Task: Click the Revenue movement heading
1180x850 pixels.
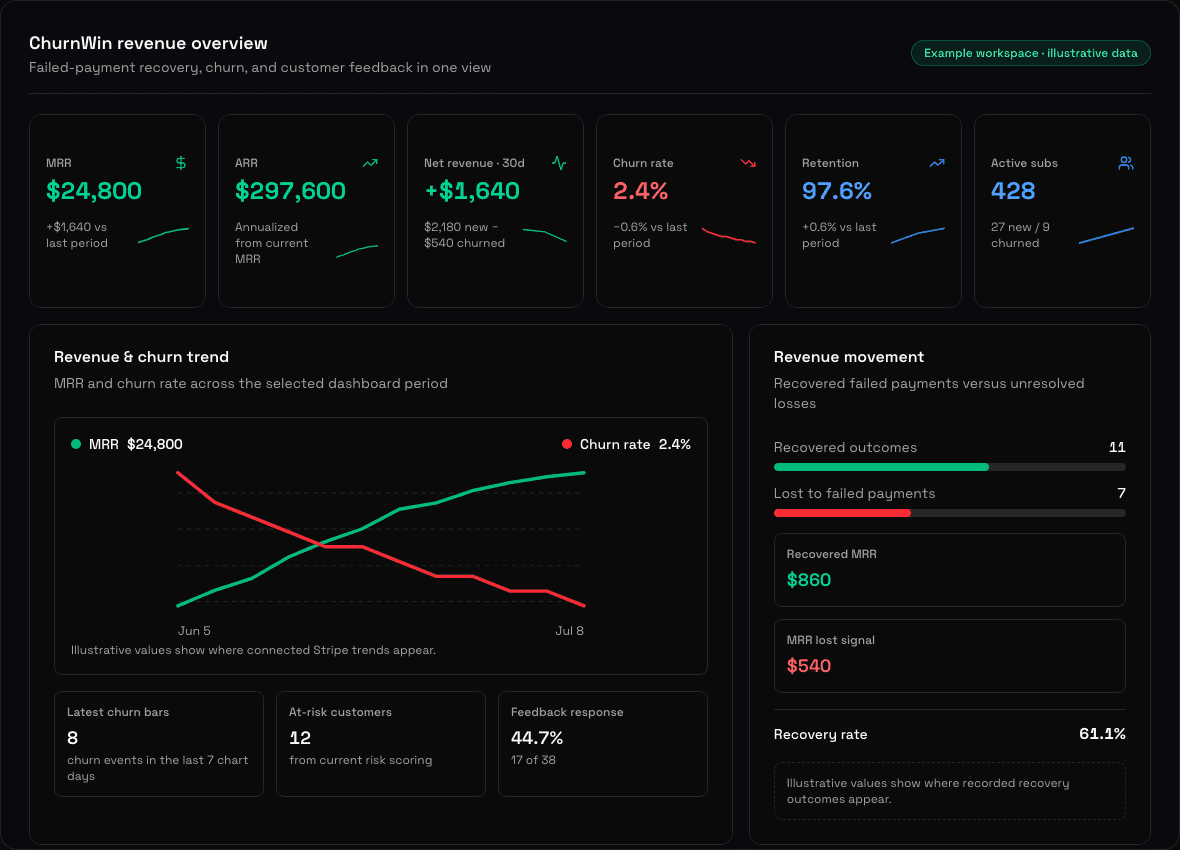Action: click(849, 357)
